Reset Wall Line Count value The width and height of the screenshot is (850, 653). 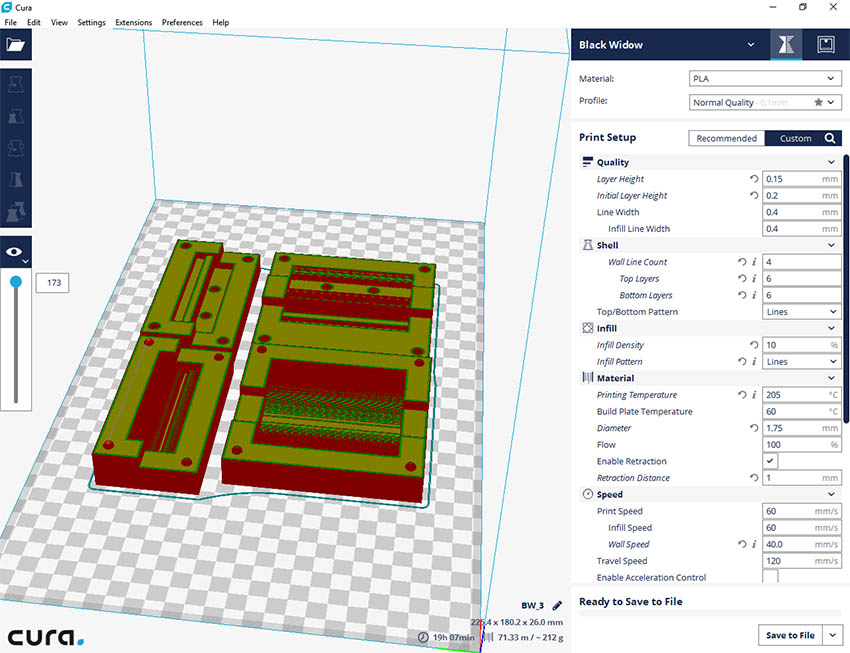(742, 262)
